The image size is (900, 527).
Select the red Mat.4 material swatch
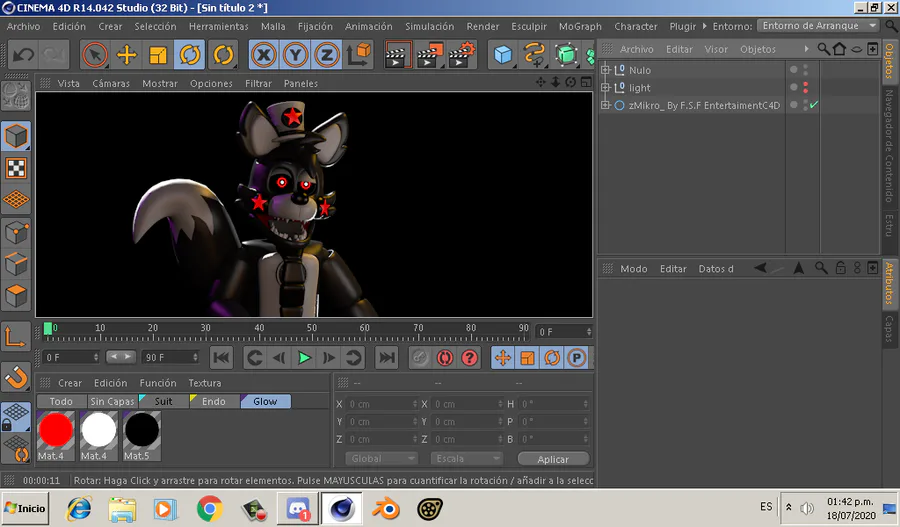(x=56, y=436)
